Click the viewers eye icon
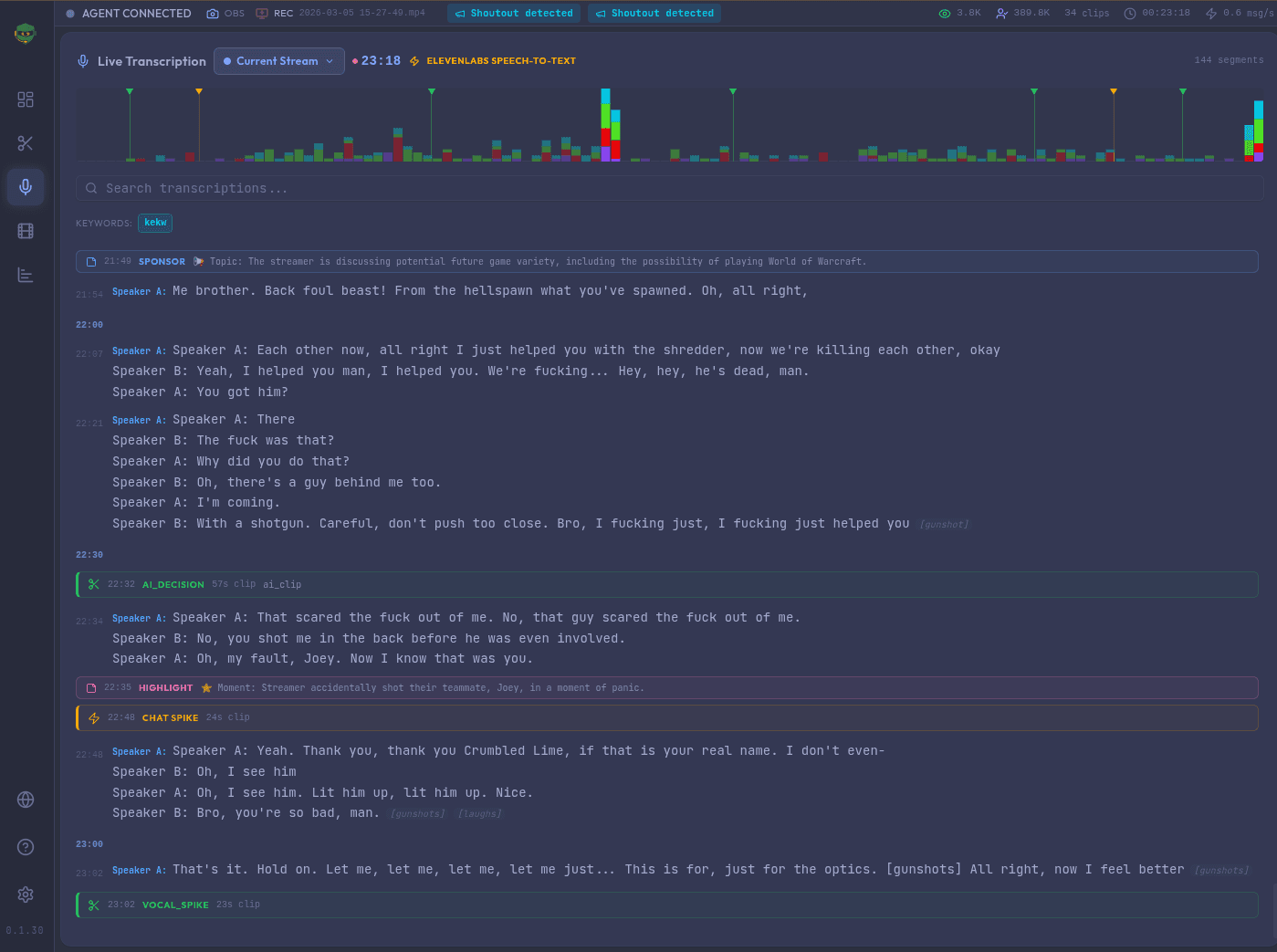This screenshot has height=952, width=1277. 945,14
